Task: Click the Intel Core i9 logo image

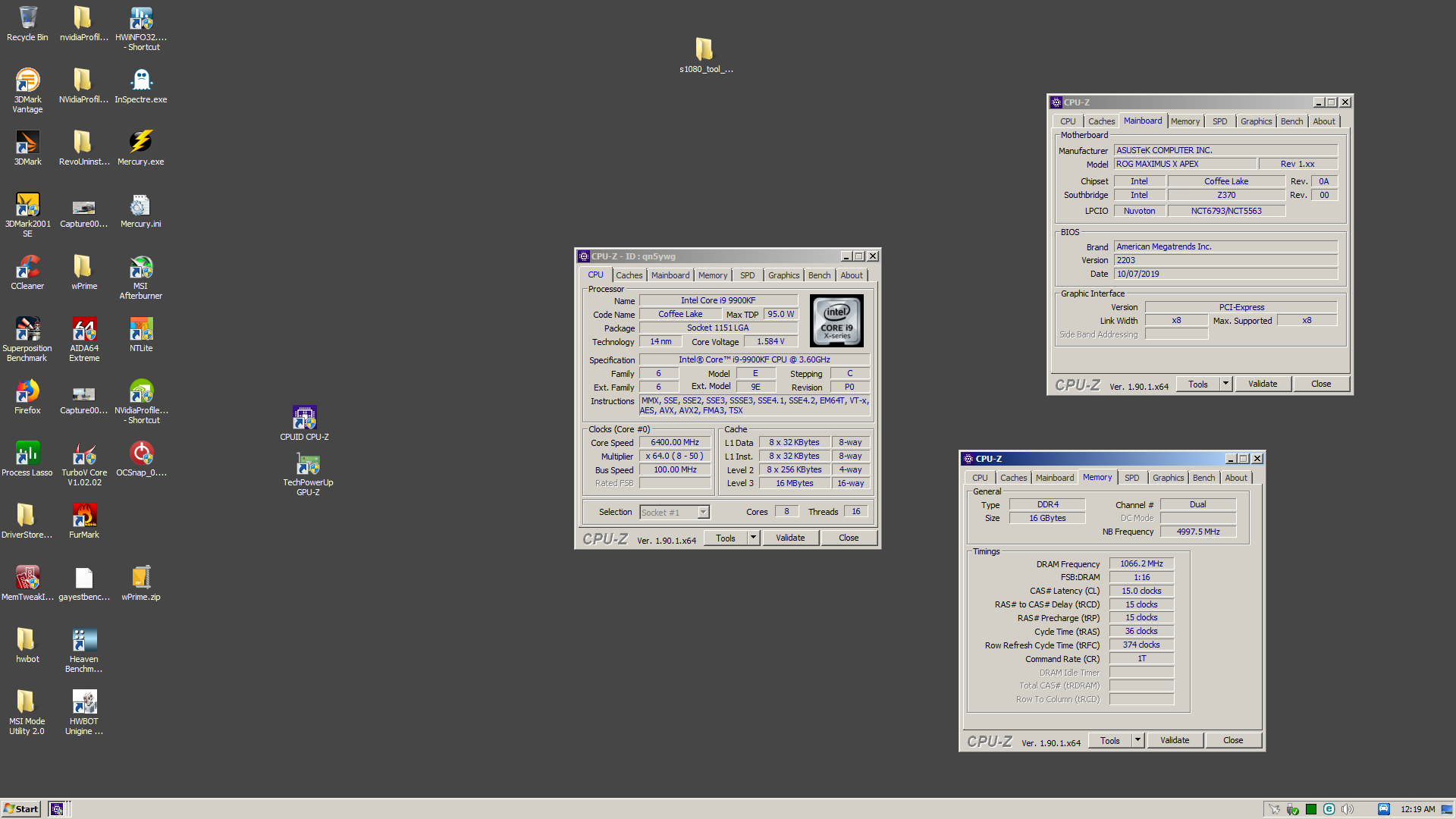Action: tap(836, 321)
